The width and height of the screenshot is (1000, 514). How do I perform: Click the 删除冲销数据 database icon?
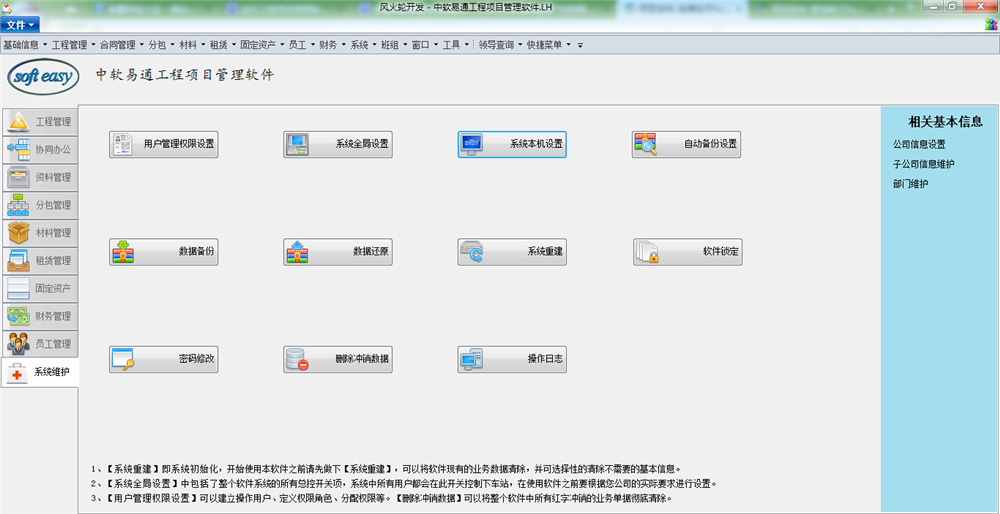click(297, 360)
